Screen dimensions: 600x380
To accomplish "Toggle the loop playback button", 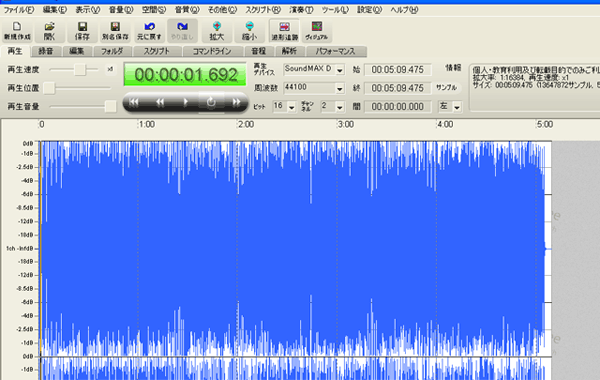I will (211, 102).
